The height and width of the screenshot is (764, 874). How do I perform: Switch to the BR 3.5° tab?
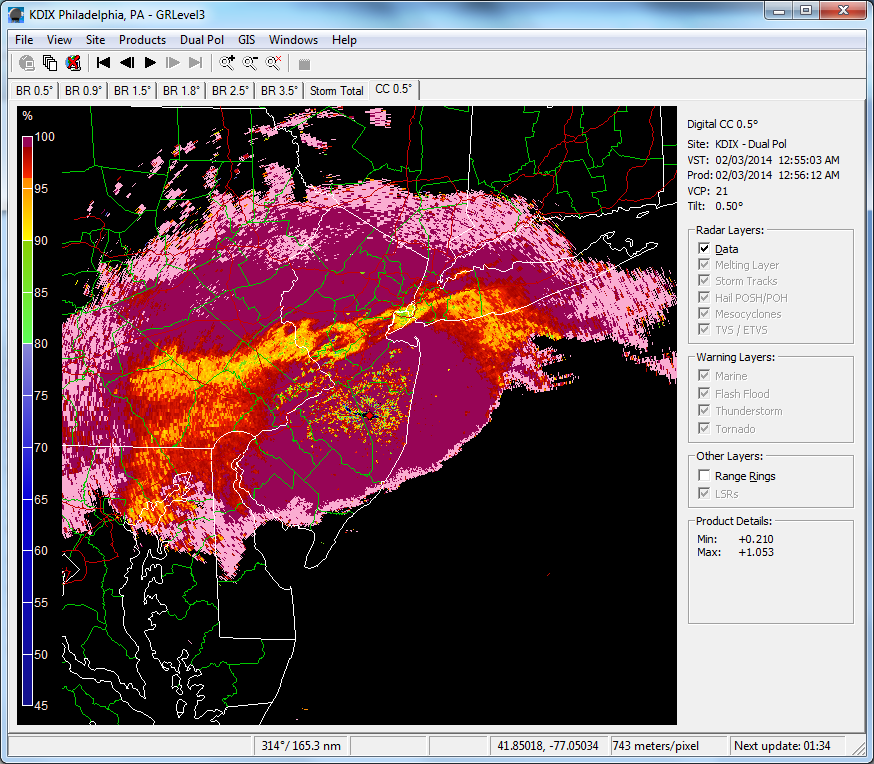click(x=279, y=91)
